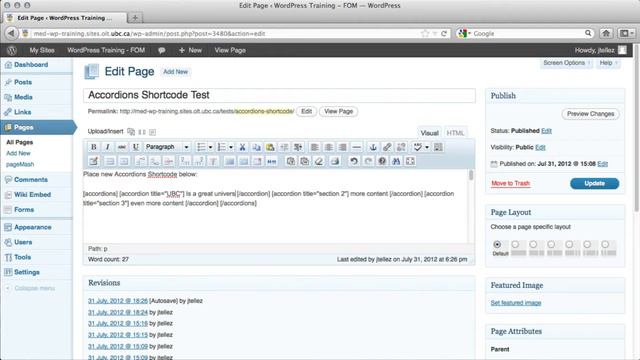
Task: Open Appearance in sidebar menu
Action: (33, 227)
